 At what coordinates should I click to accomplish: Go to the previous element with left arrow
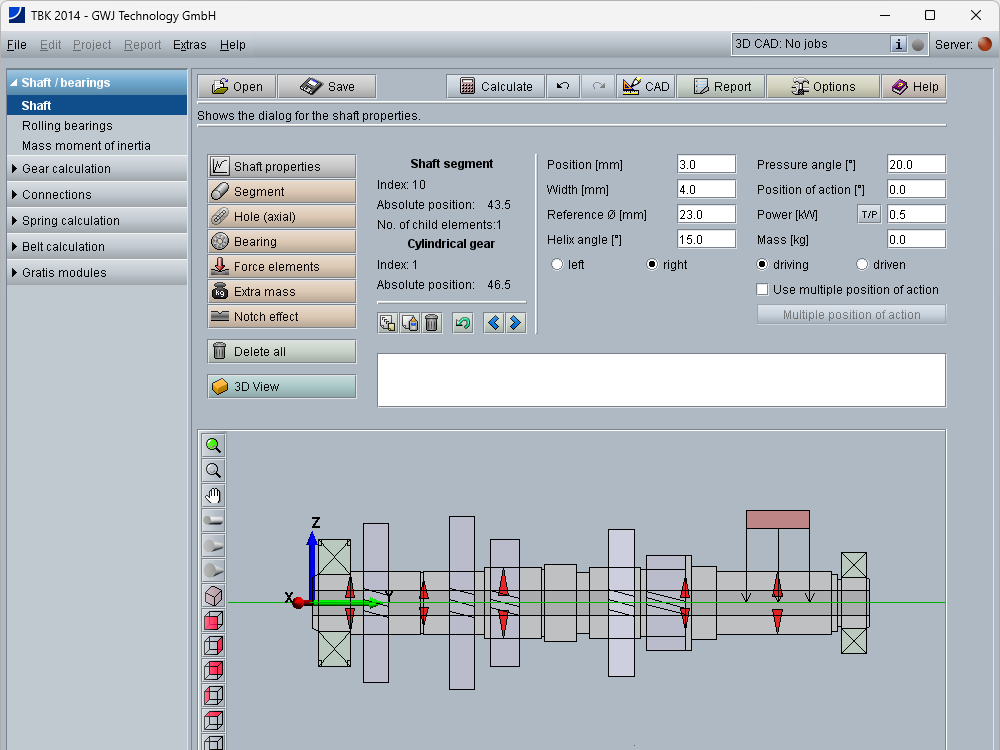coord(493,323)
